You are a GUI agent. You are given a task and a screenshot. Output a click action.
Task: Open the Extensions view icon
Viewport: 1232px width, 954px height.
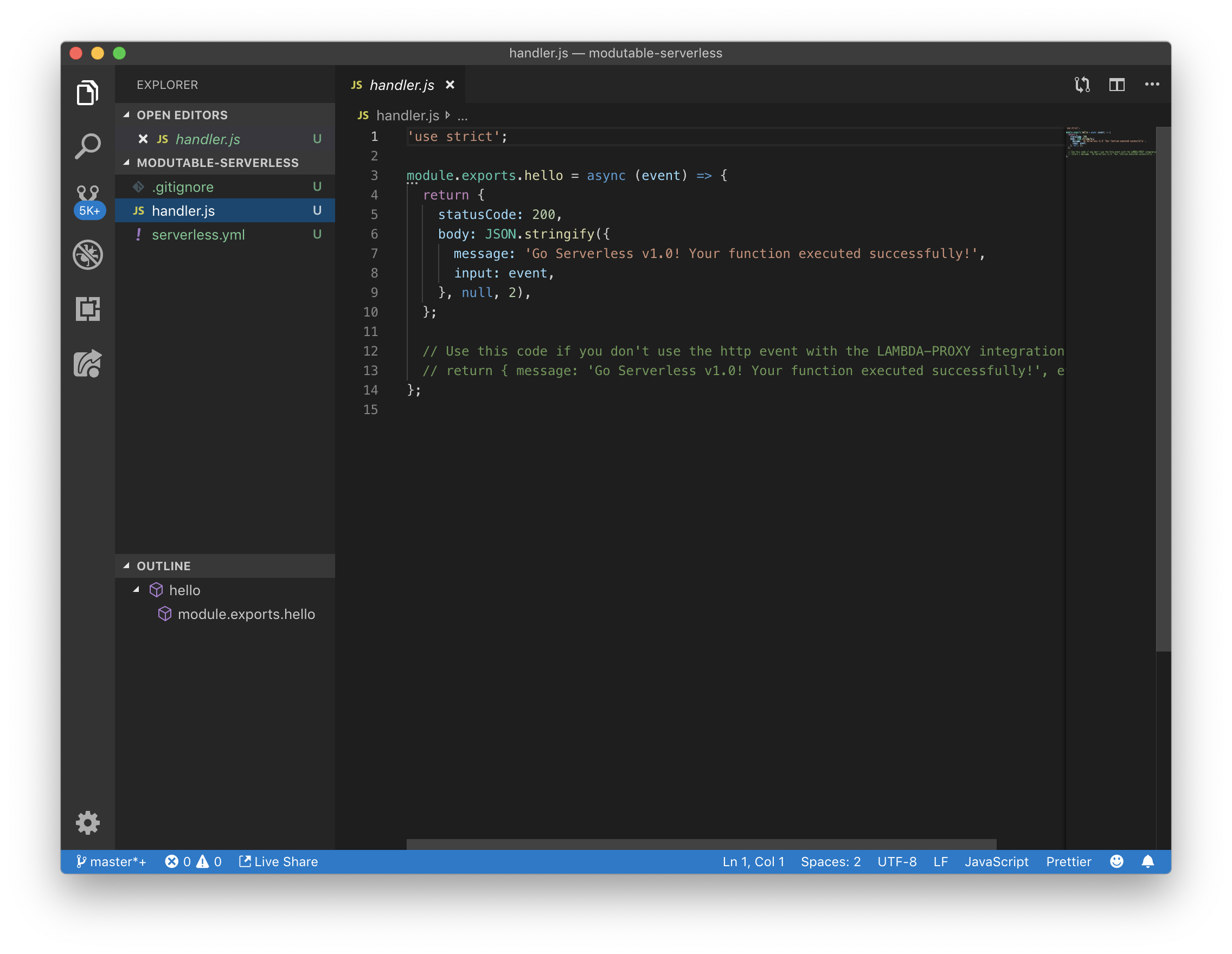coord(88,309)
